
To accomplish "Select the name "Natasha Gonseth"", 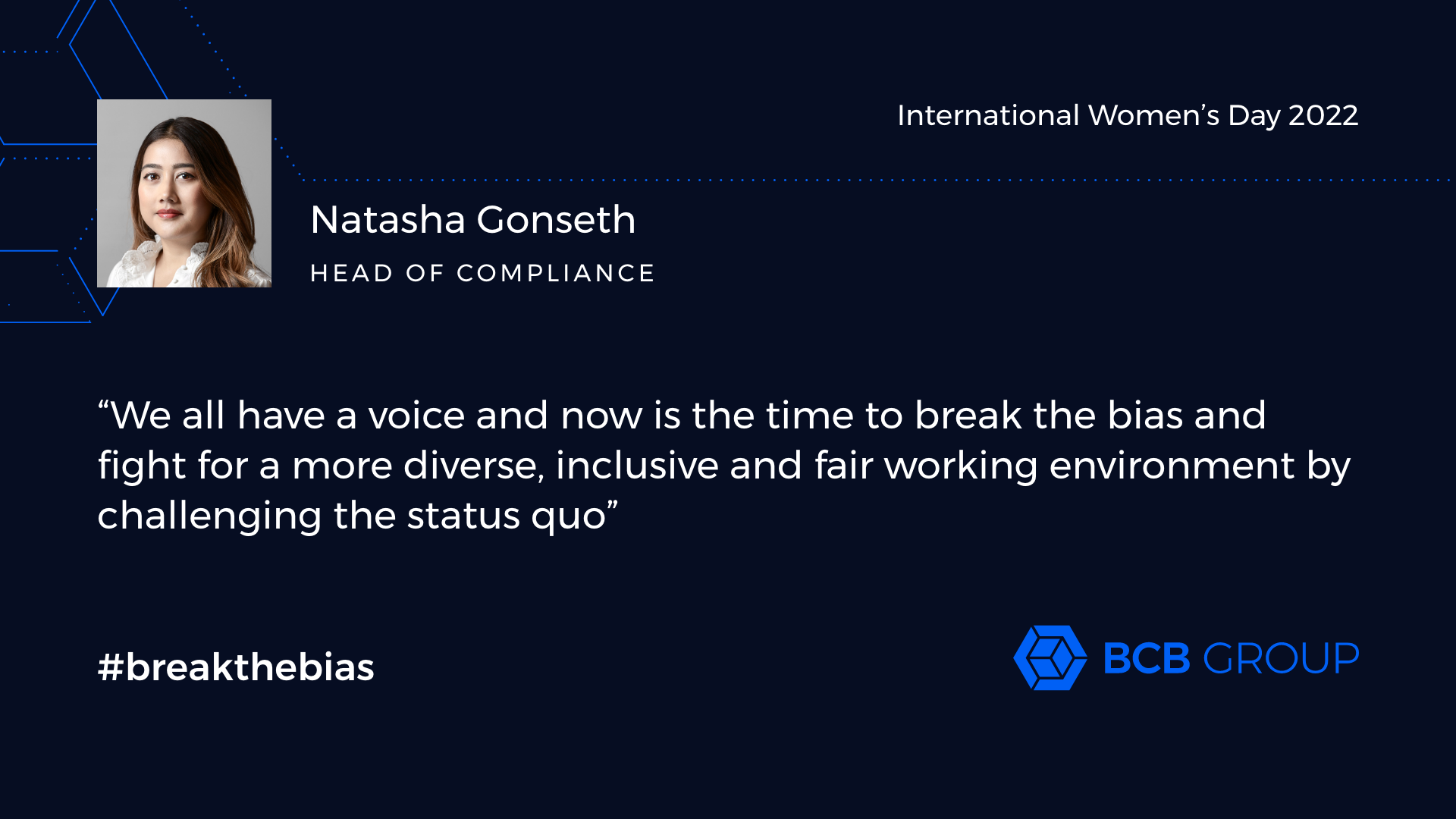I will pyautogui.click(x=473, y=220).
